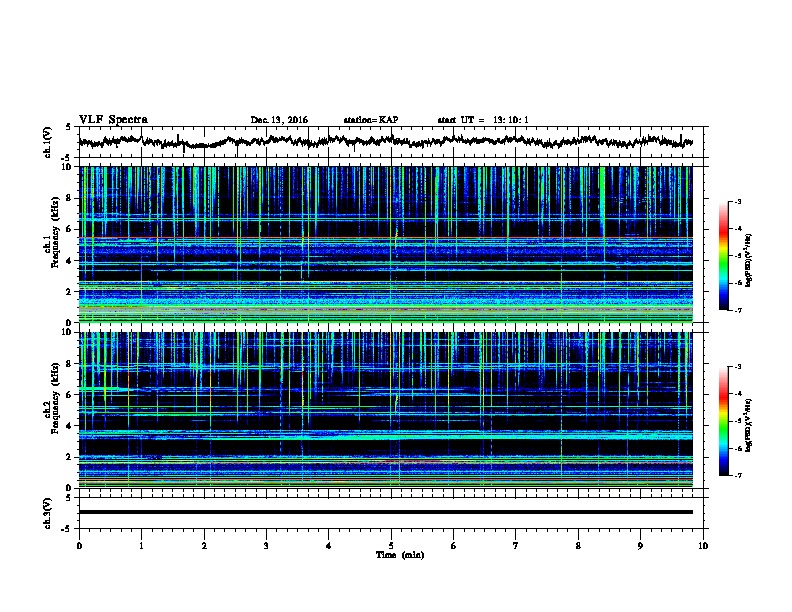Click the ch.1 color scale log(PSD) unit label
The image size is (792, 612).
(748, 260)
